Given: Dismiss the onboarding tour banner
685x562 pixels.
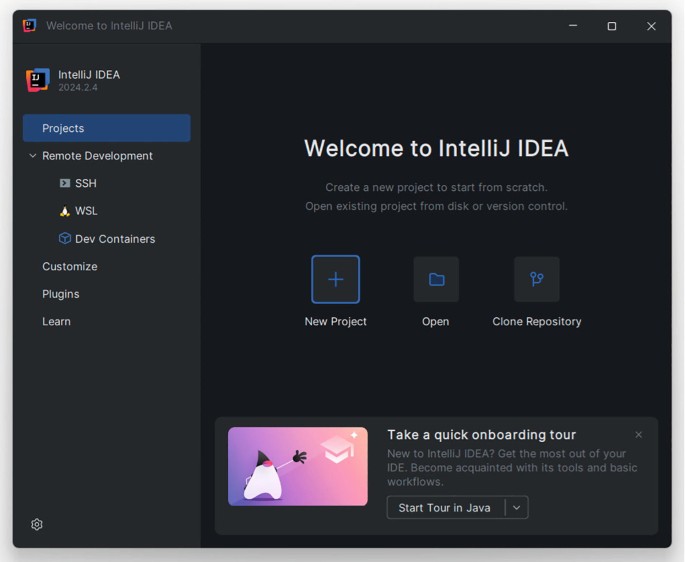Looking at the screenshot, I should 639,435.
